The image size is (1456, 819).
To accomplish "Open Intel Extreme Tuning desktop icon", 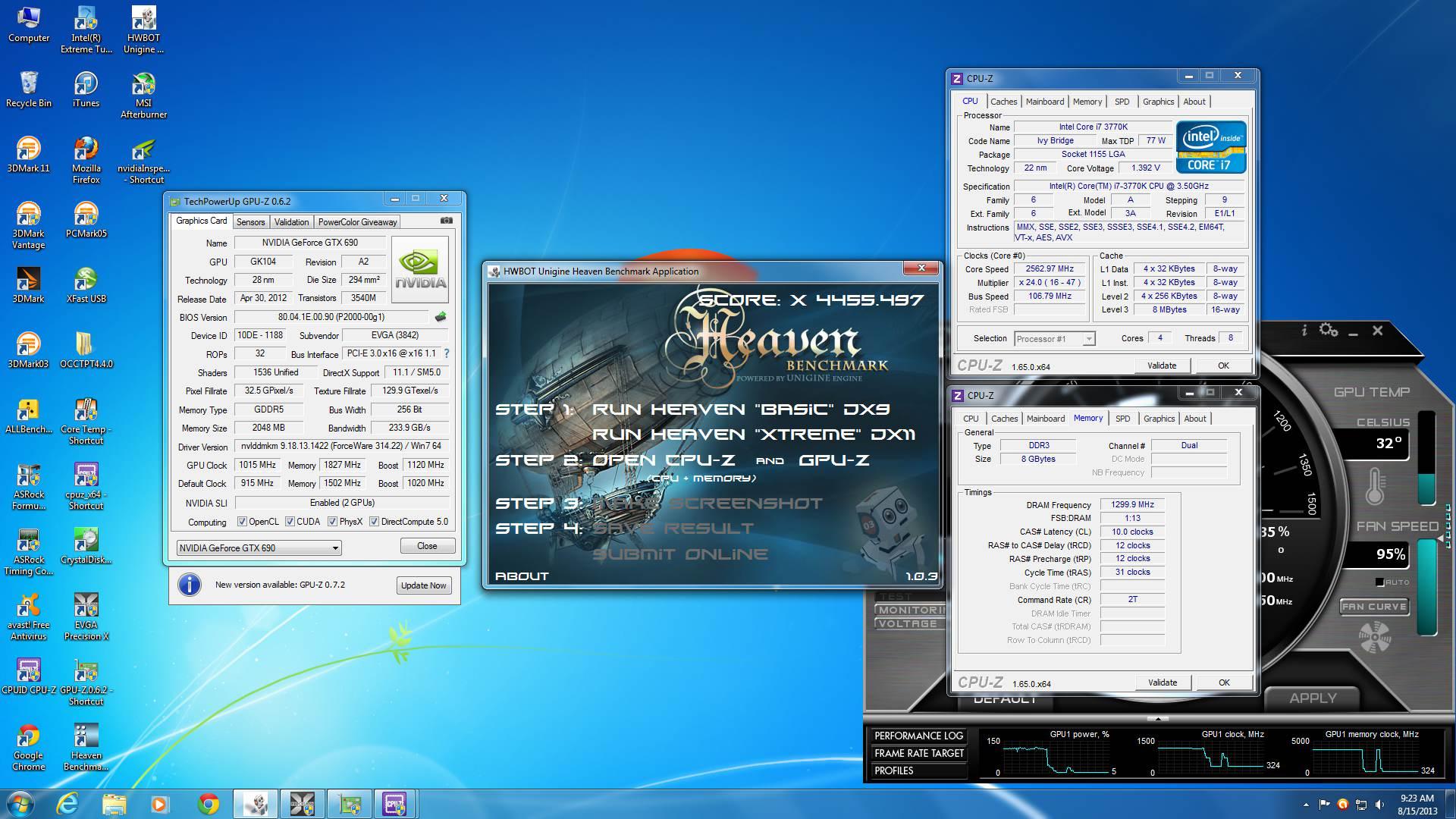I will (x=86, y=30).
